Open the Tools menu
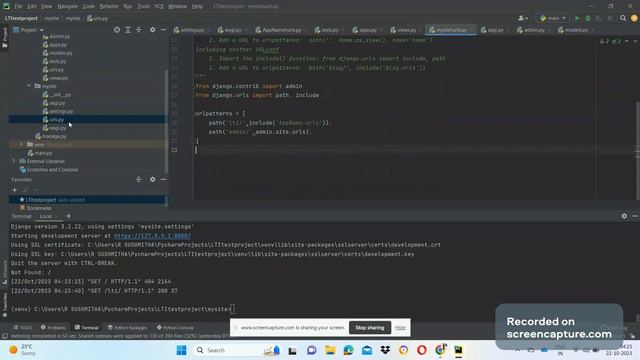 143,7
